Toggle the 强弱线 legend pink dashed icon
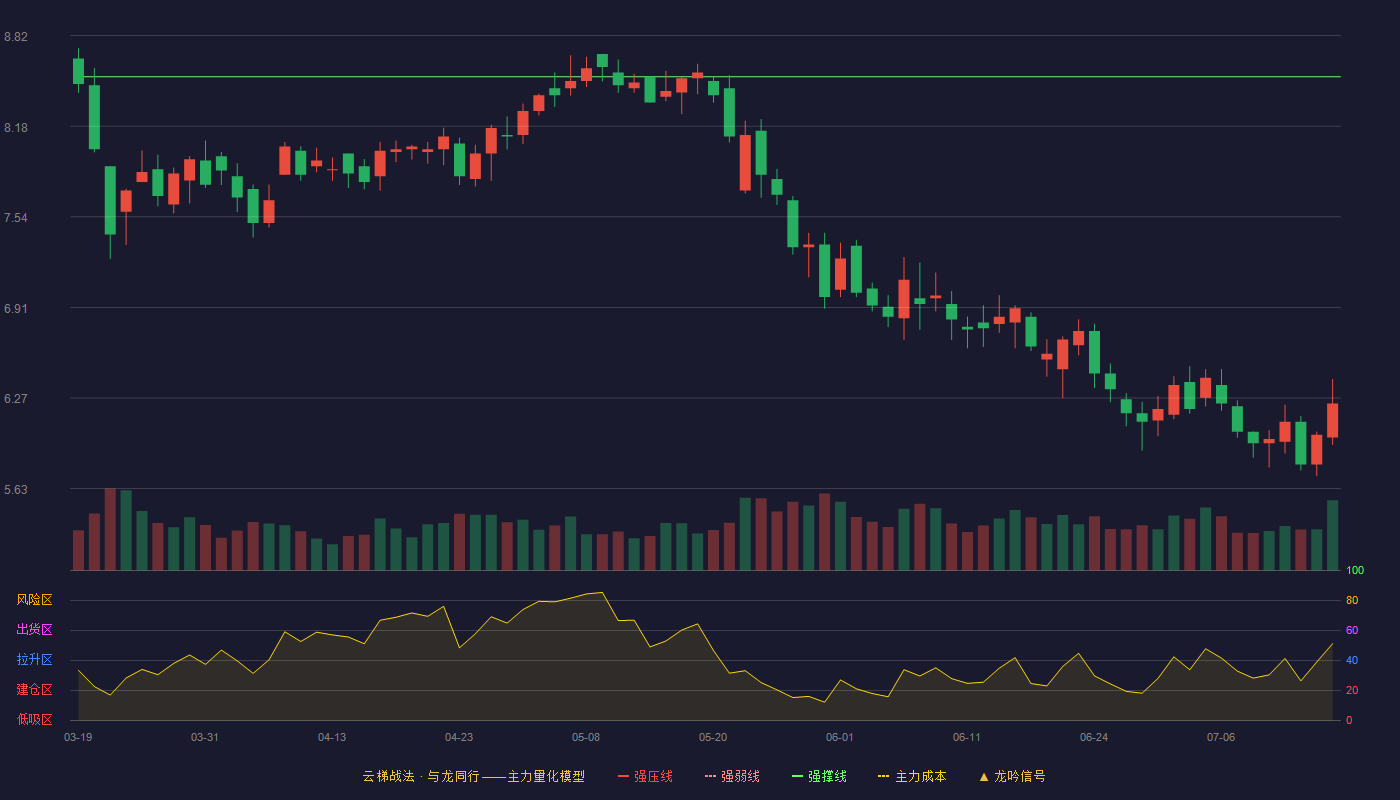Viewport: 1400px width, 800px height. [710, 776]
